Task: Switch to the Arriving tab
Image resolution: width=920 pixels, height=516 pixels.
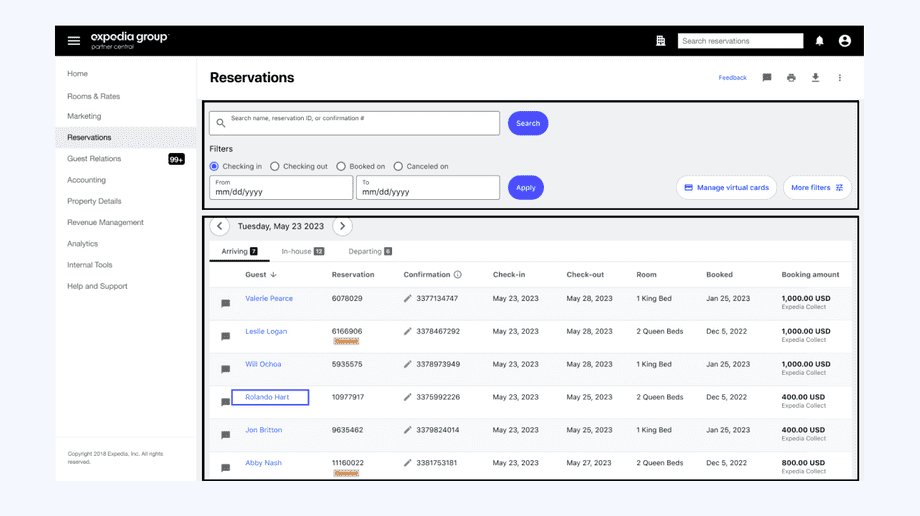Action: 239,251
